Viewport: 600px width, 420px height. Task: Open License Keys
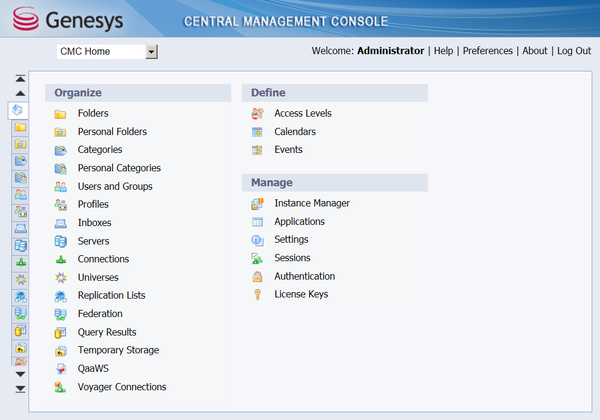point(301,294)
